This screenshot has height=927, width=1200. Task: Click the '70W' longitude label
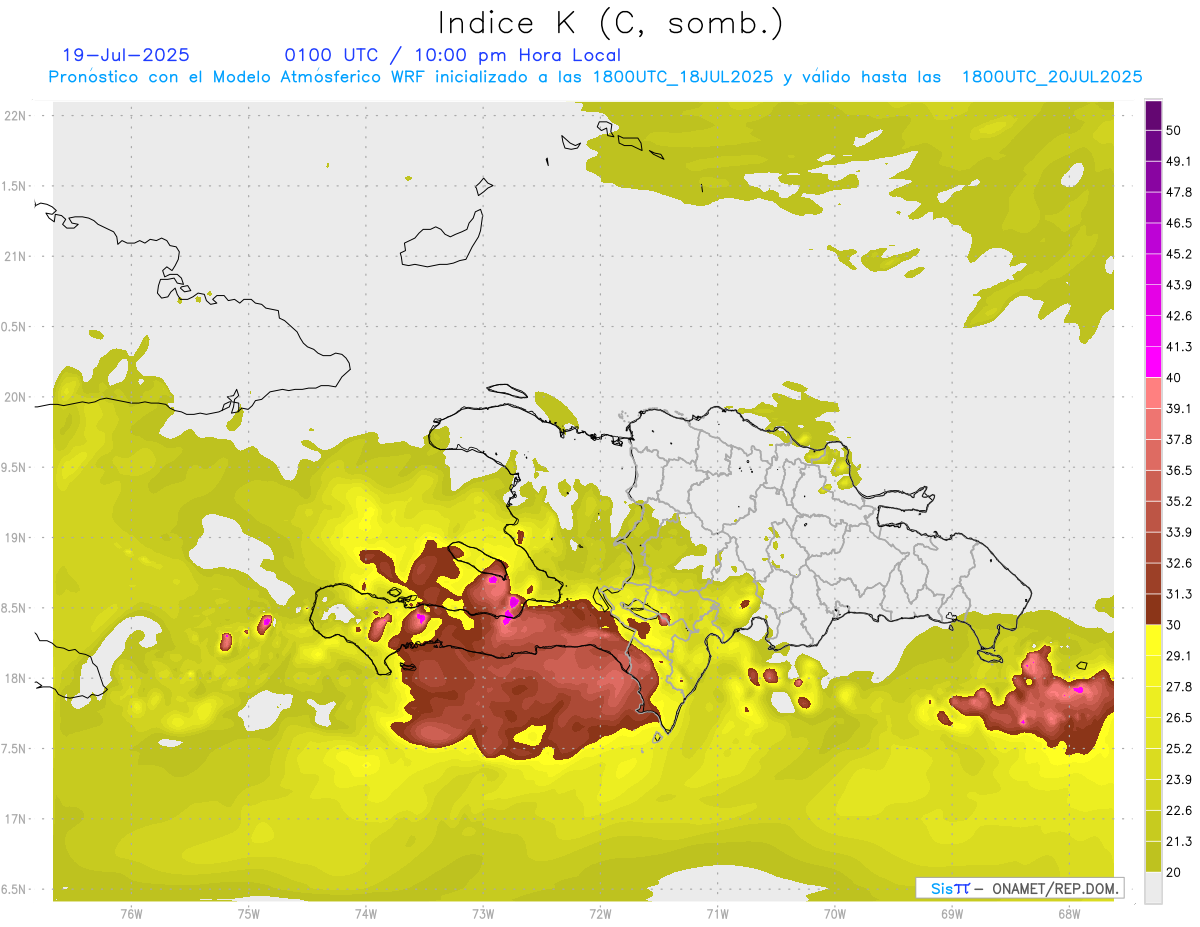tap(835, 913)
